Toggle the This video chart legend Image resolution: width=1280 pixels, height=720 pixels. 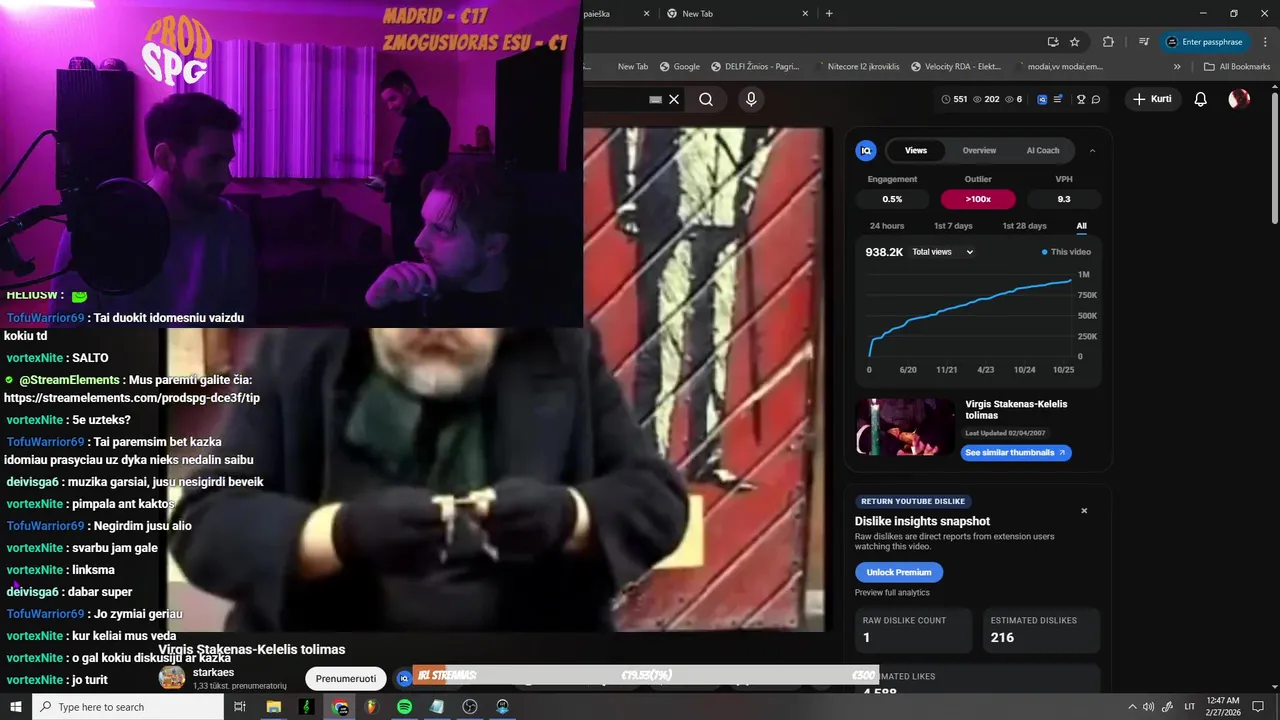[1066, 252]
